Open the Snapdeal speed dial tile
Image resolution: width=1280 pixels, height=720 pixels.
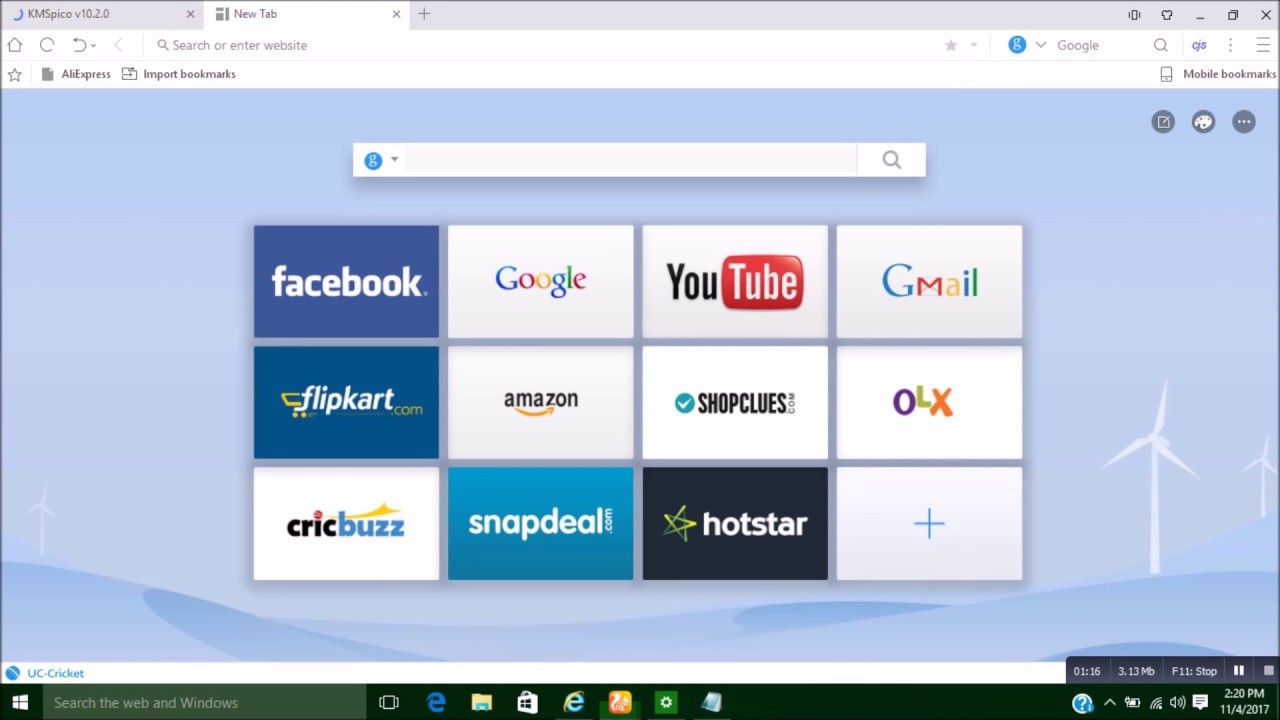541,523
